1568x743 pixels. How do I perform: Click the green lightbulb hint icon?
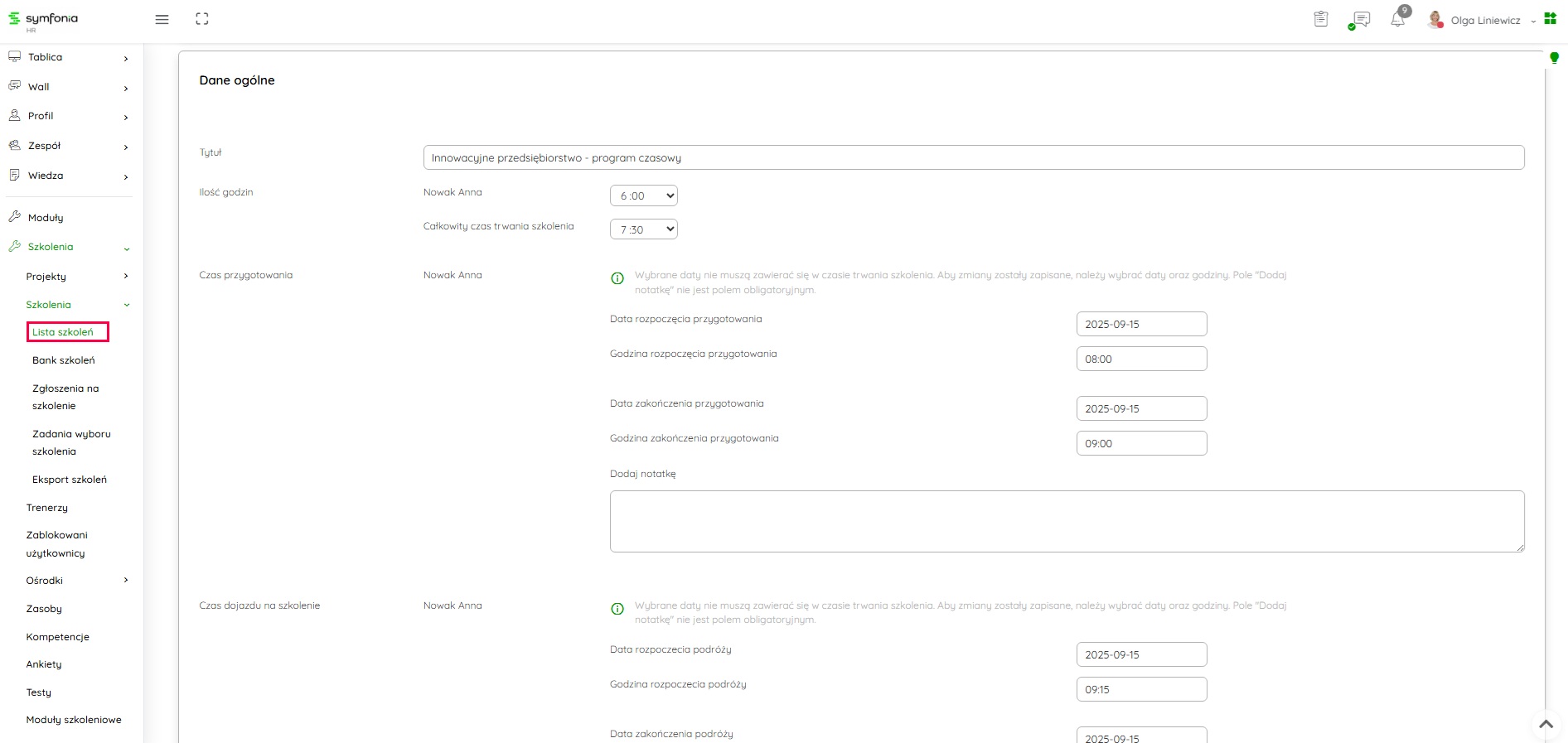(1554, 58)
